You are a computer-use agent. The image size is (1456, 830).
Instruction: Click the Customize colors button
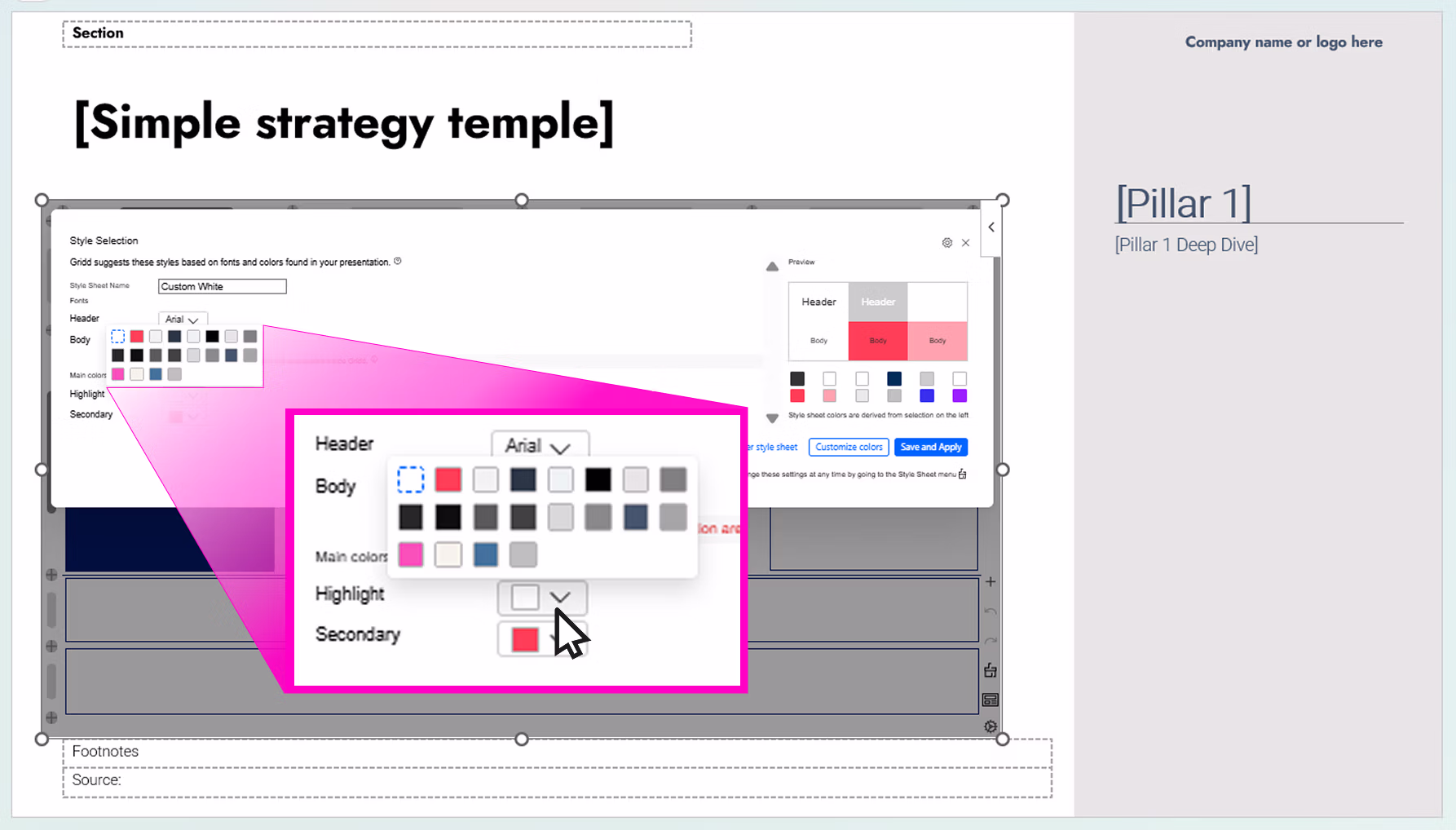coord(848,447)
